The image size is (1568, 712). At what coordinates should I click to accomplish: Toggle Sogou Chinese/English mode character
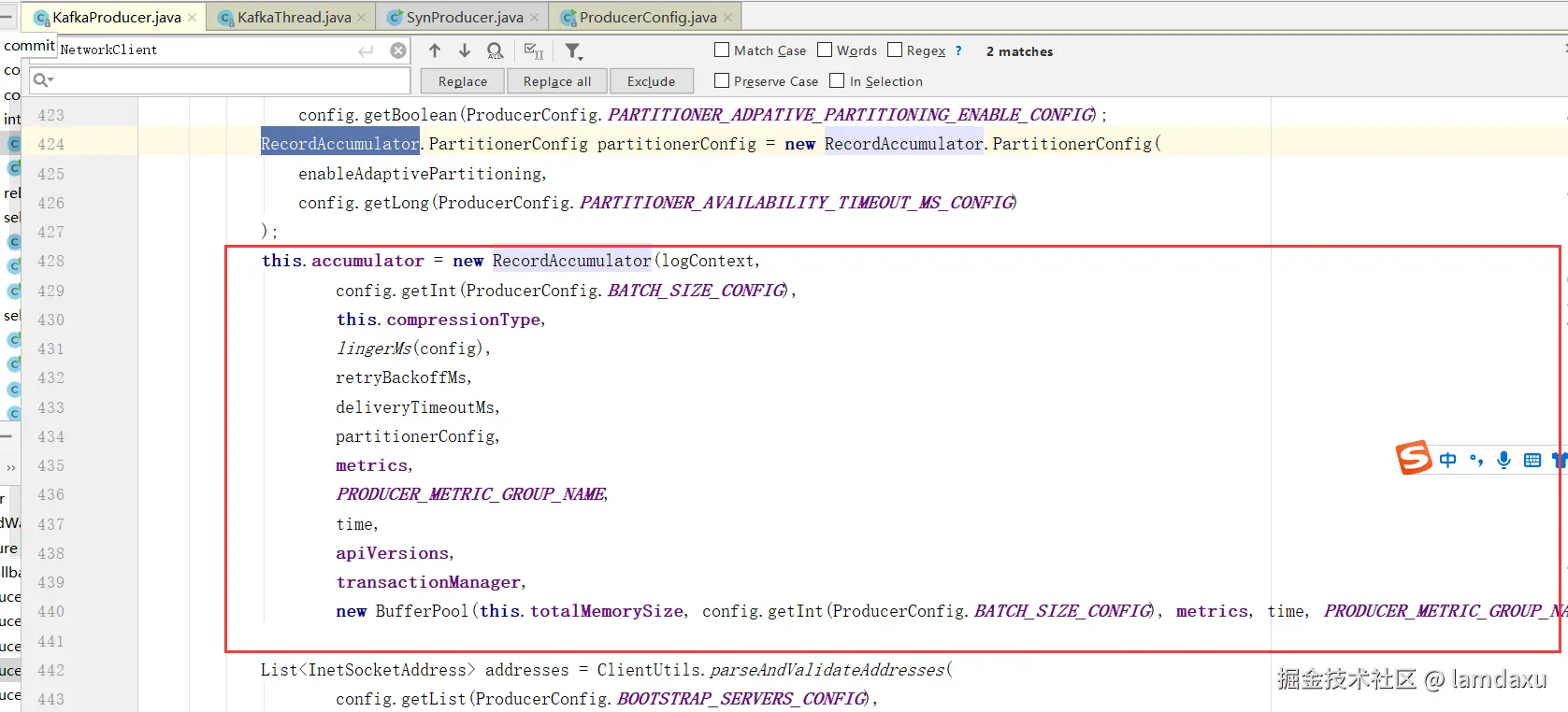1448,460
